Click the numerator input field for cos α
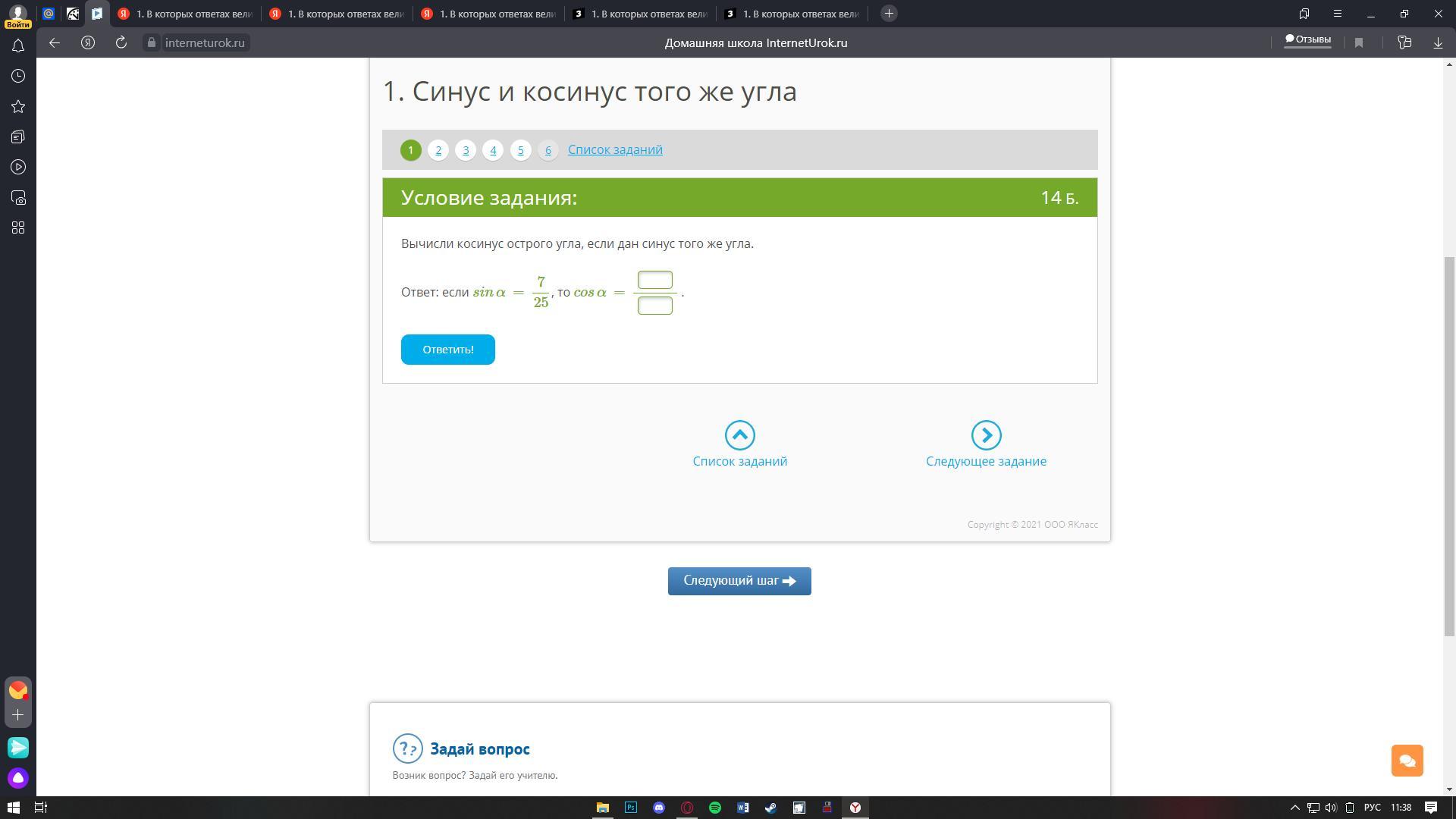1456x819 pixels. coord(654,280)
